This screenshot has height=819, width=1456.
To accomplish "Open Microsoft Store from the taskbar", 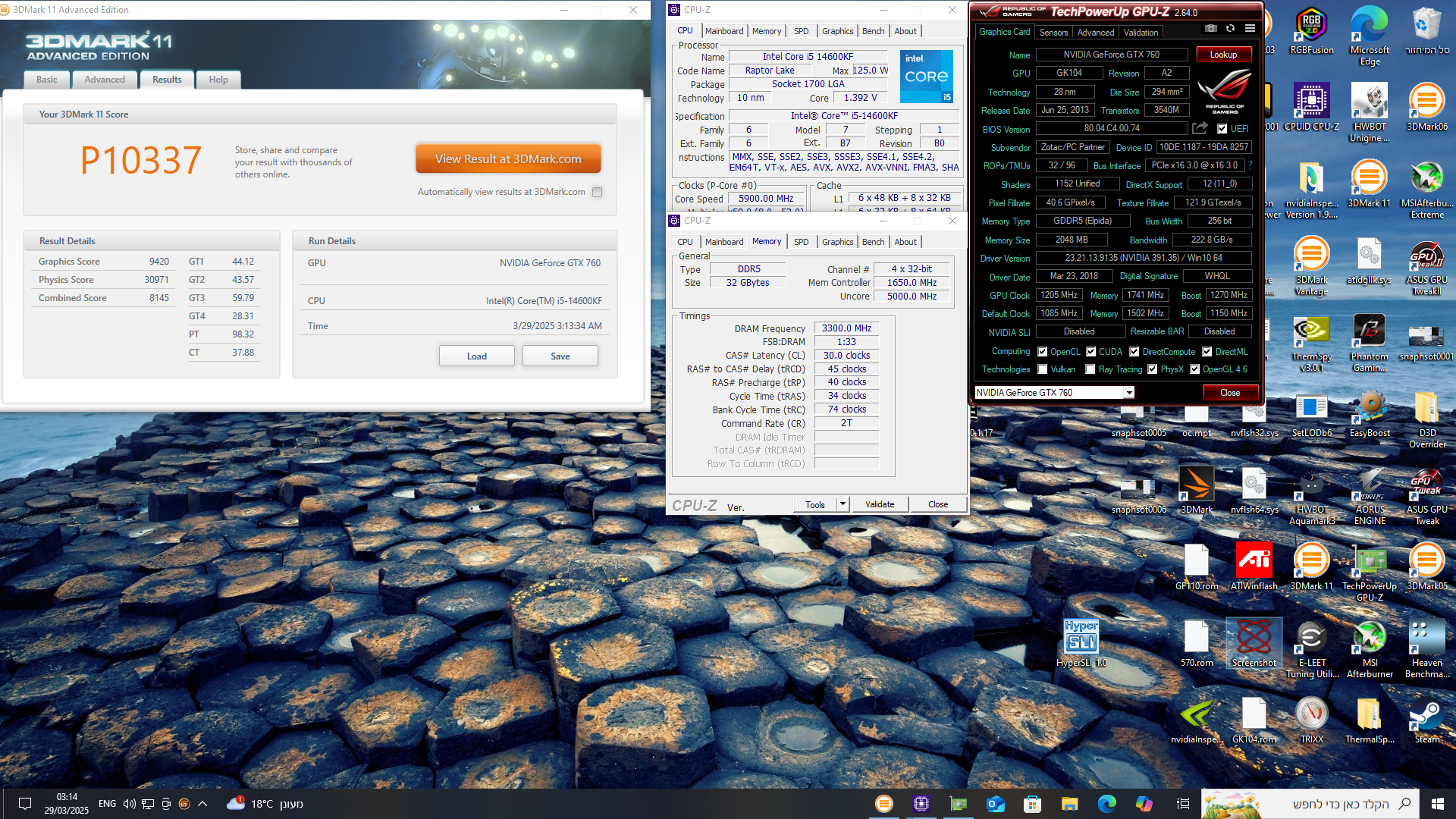I will pos(1032,804).
